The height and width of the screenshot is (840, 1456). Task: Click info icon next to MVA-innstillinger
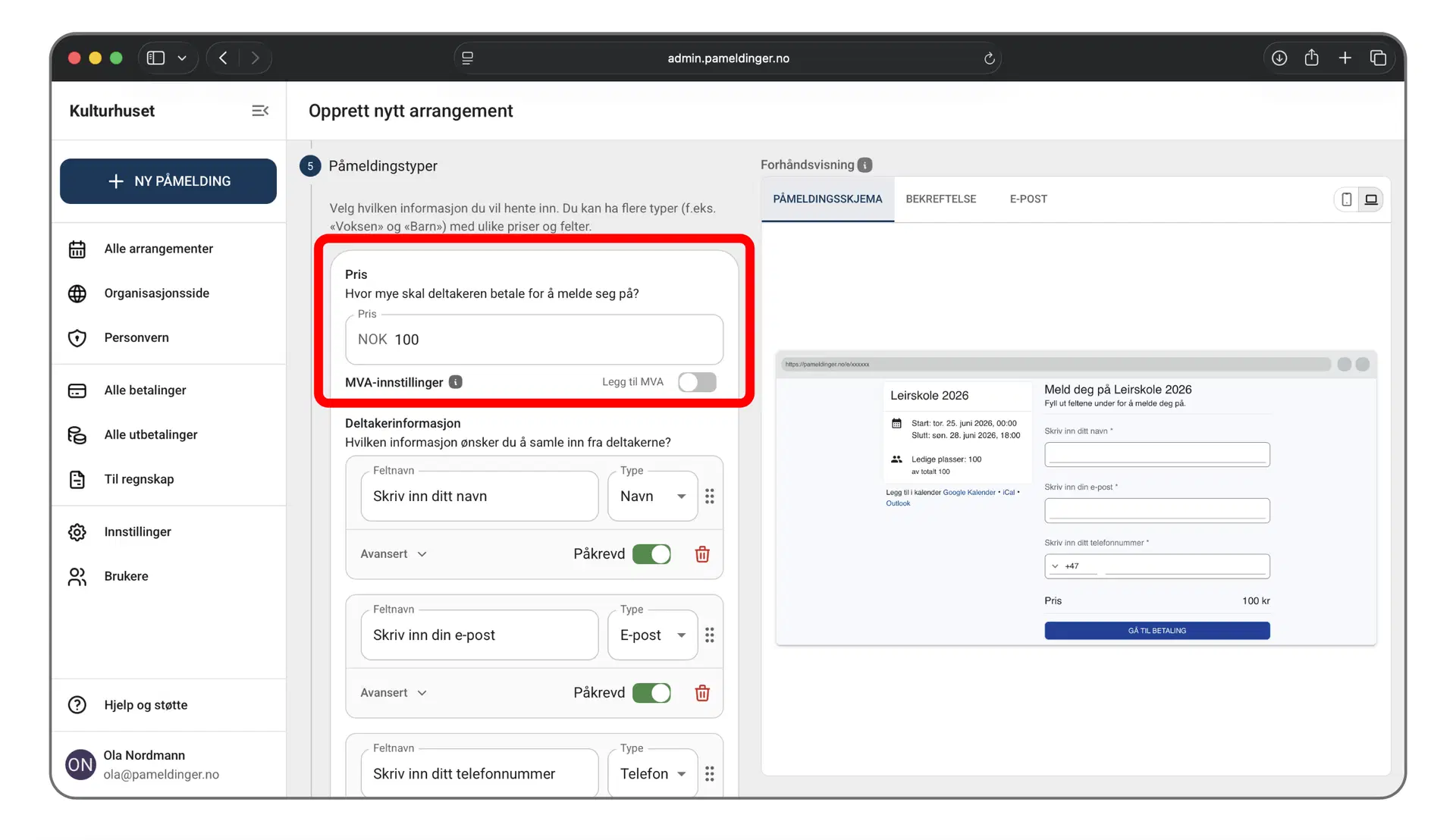[x=456, y=382]
